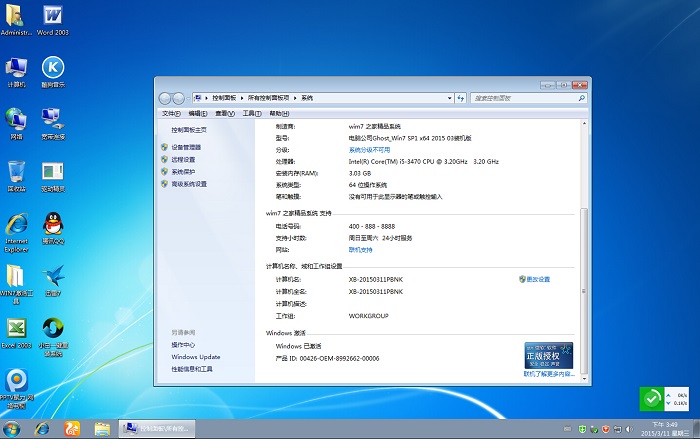Open Device Manager (设备管理器) in sidebar
This screenshot has width=700, height=439.
tap(185, 147)
